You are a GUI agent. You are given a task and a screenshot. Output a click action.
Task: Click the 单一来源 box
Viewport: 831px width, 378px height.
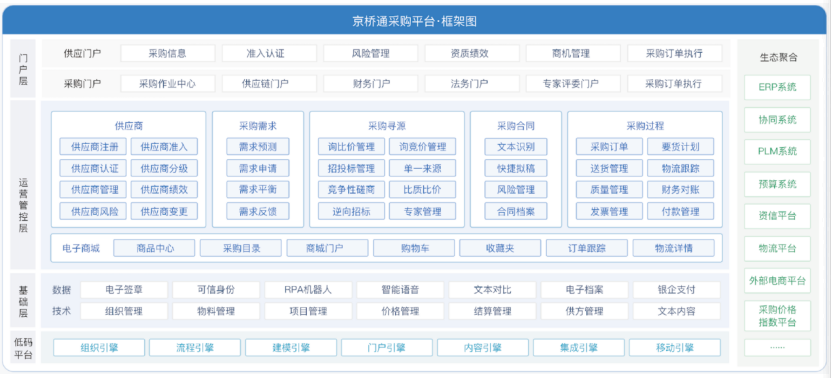click(422, 168)
